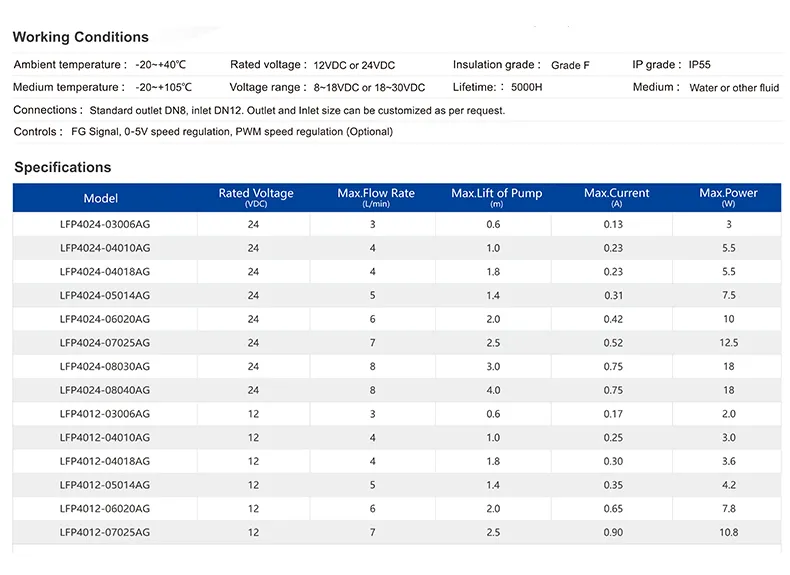Click model LFP4012-03006AG
The height and width of the screenshot is (575, 790).
point(105,414)
